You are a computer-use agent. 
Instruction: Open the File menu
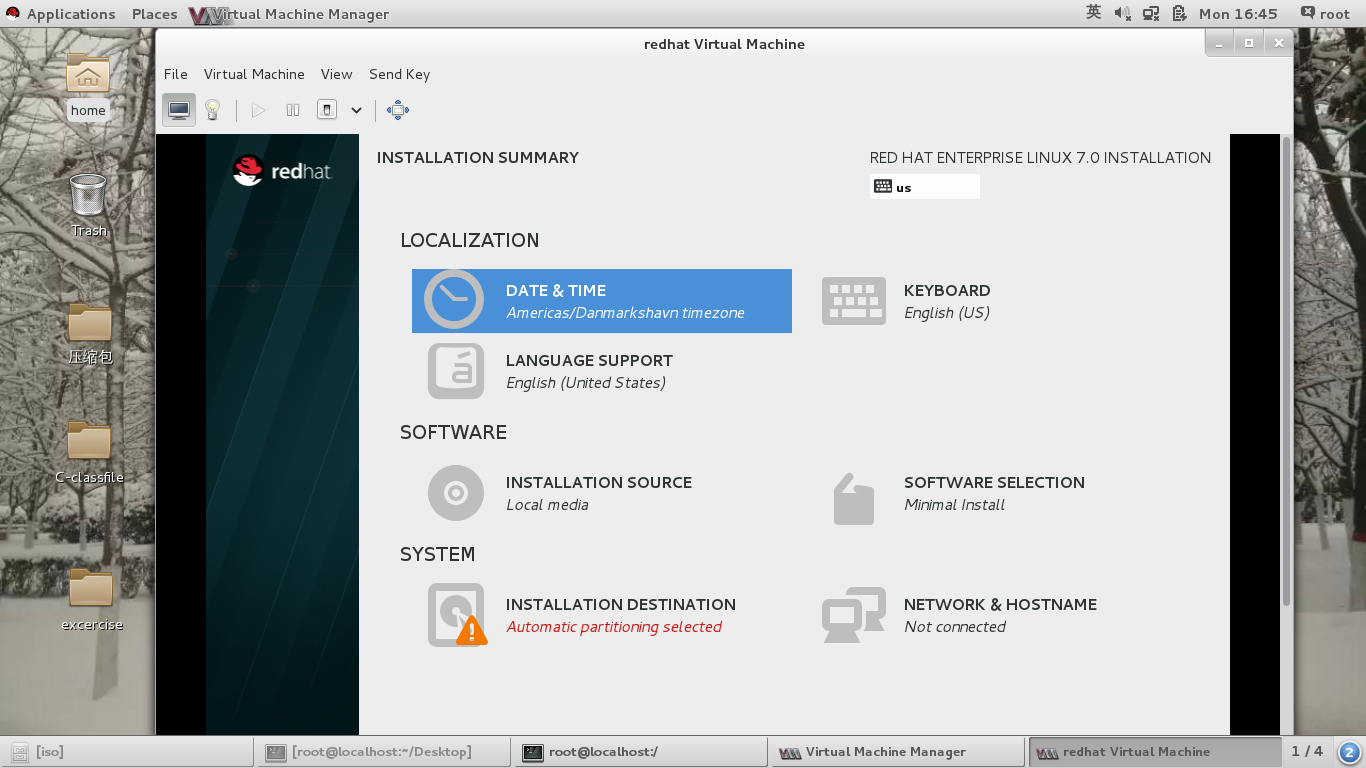176,74
